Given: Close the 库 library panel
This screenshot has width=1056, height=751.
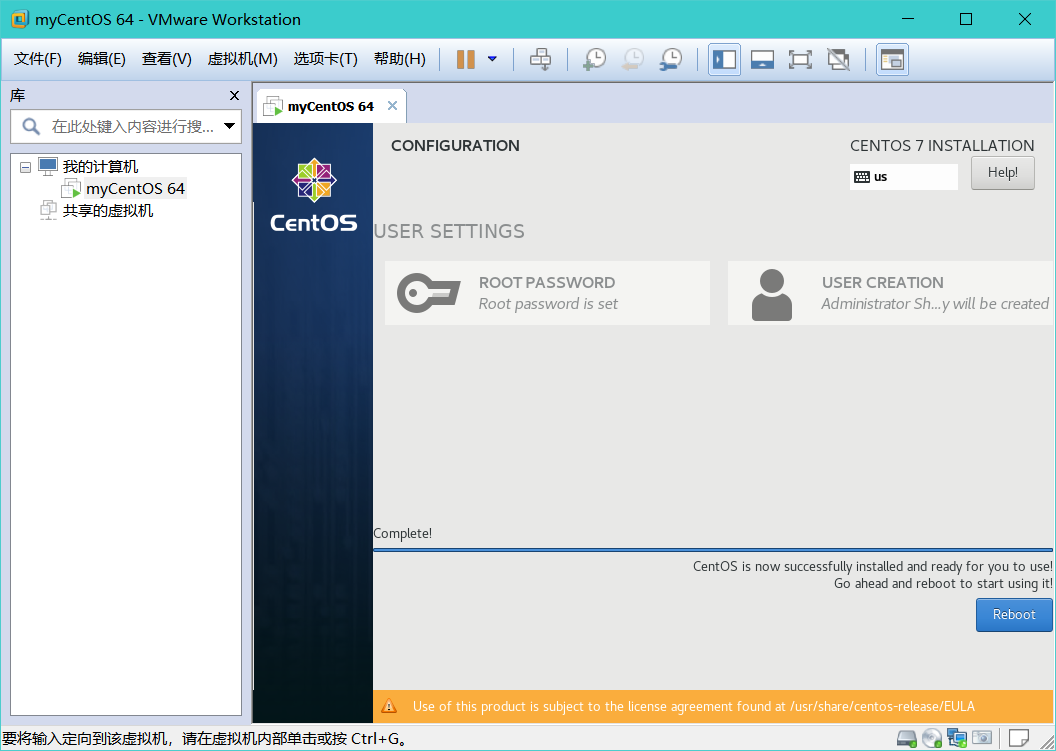Looking at the screenshot, I should pos(234,96).
